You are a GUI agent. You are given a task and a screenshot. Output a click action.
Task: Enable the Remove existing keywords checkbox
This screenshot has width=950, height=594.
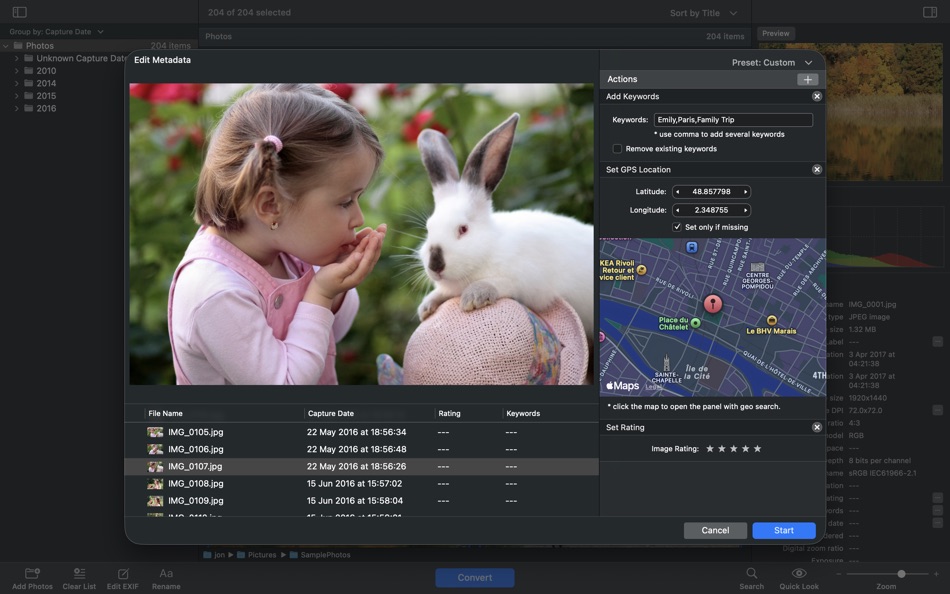(617, 147)
